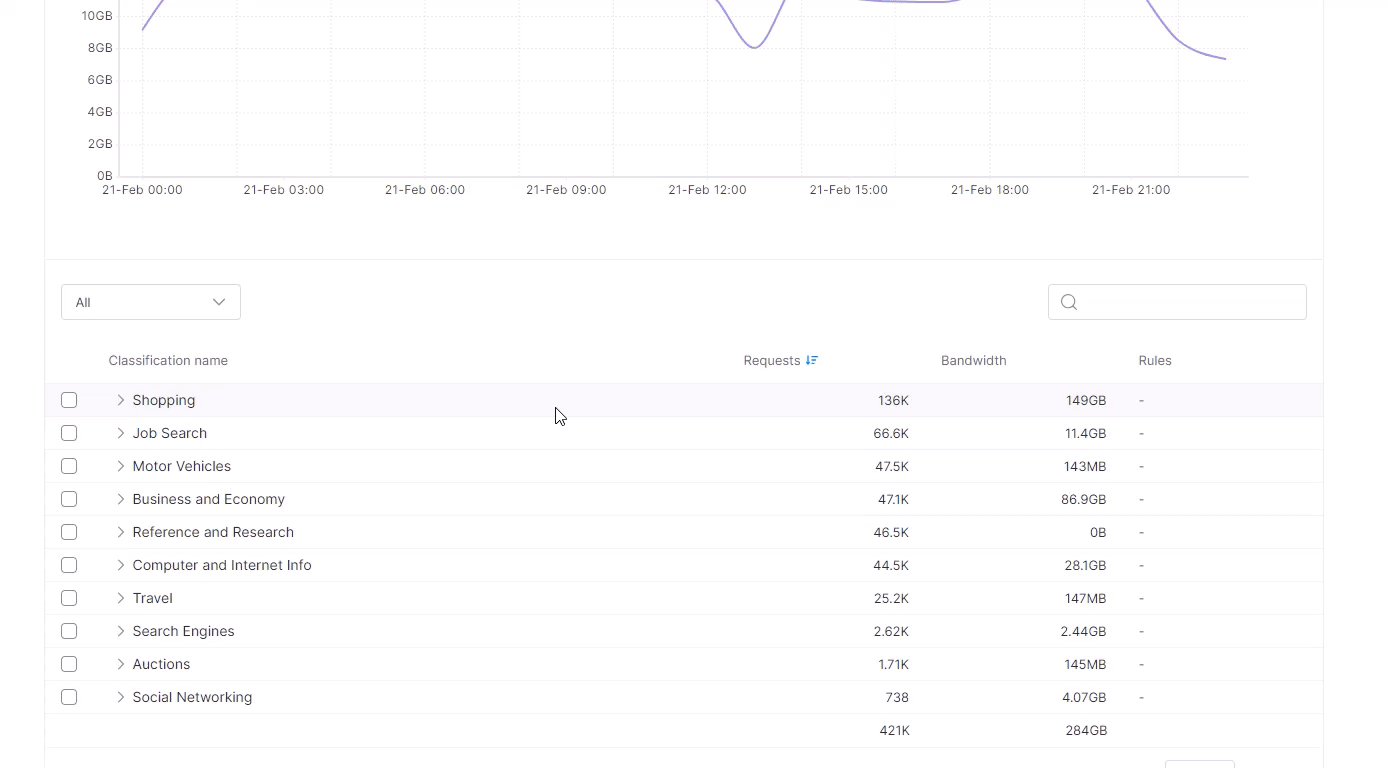Expand the Reference and Research row
1388x768 pixels.
click(x=121, y=532)
